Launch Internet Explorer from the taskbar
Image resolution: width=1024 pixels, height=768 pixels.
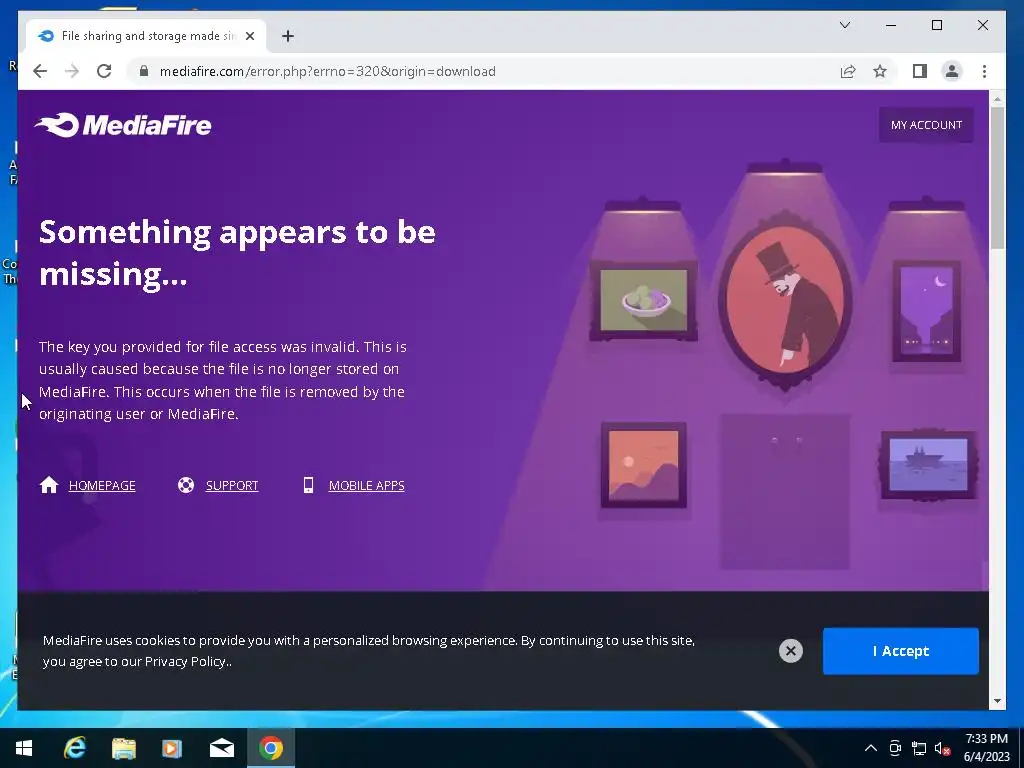point(74,748)
